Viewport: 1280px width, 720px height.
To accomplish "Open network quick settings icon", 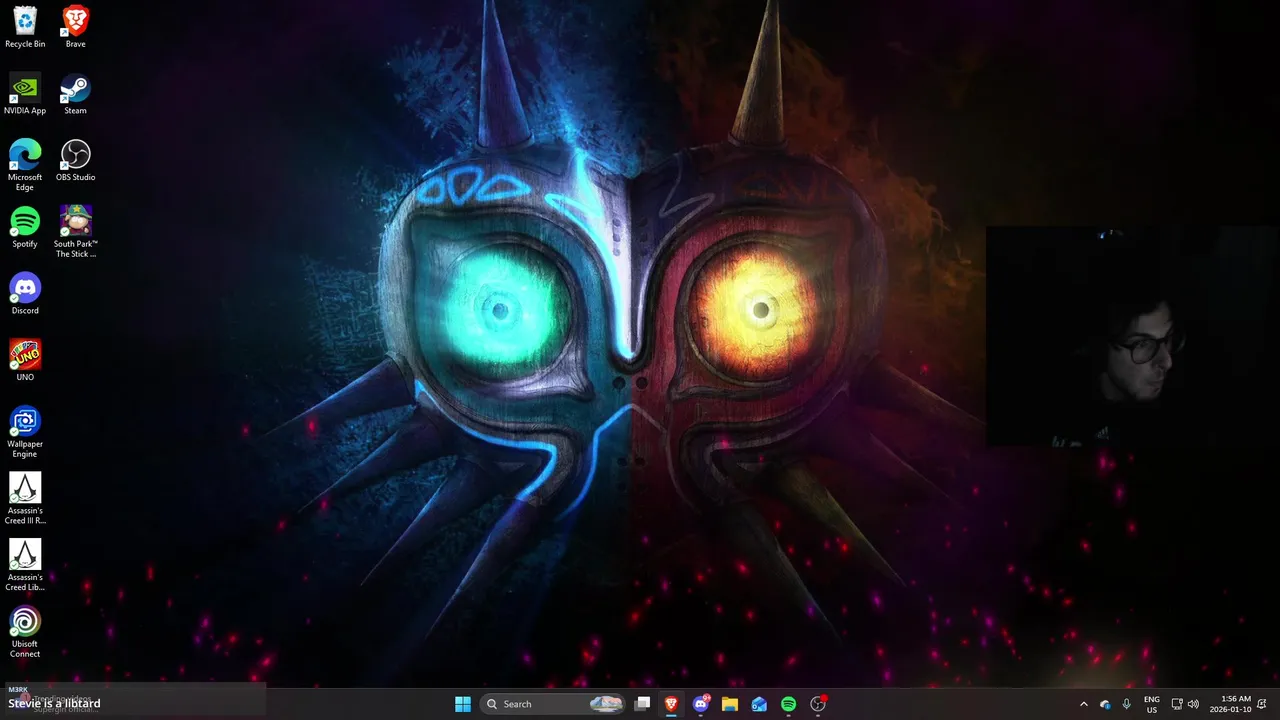I will (x=1177, y=704).
